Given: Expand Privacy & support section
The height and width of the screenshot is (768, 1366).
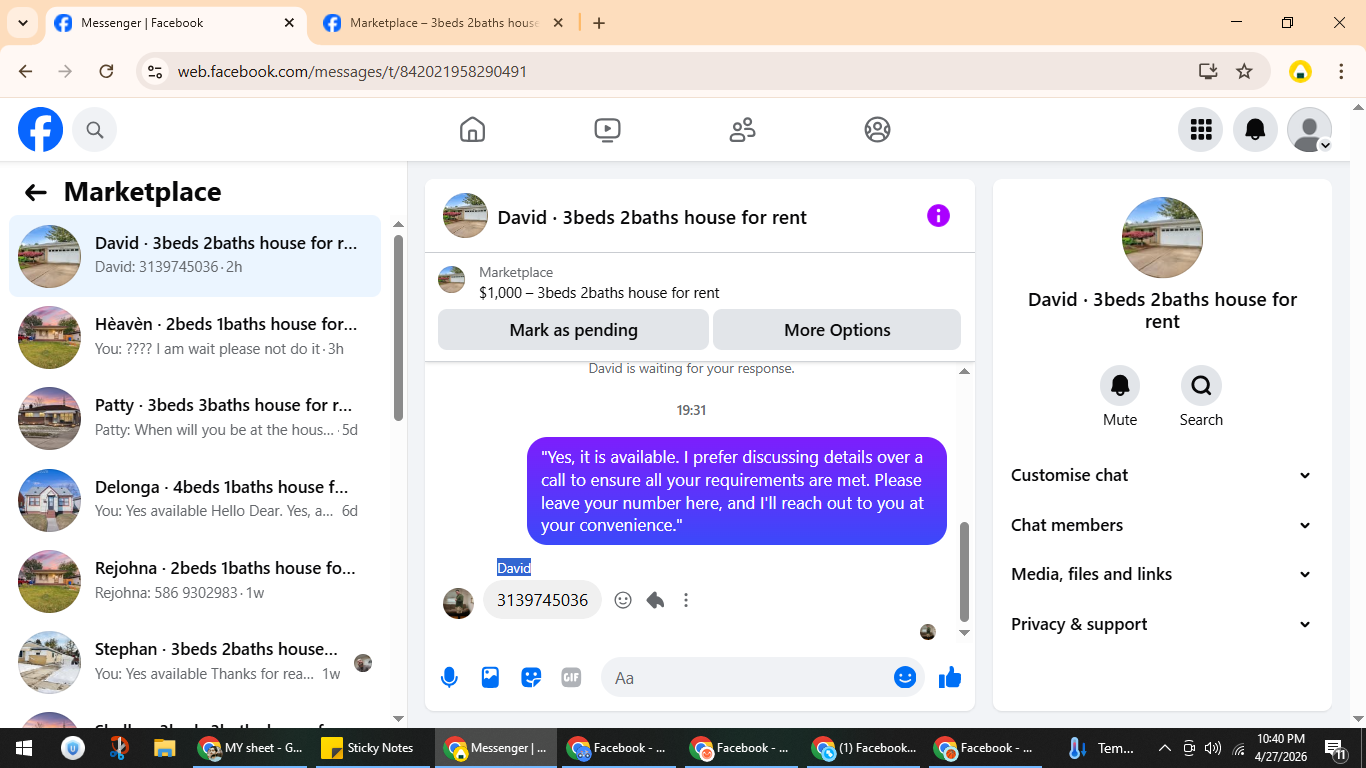Looking at the screenshot, I should point(1161,624).
